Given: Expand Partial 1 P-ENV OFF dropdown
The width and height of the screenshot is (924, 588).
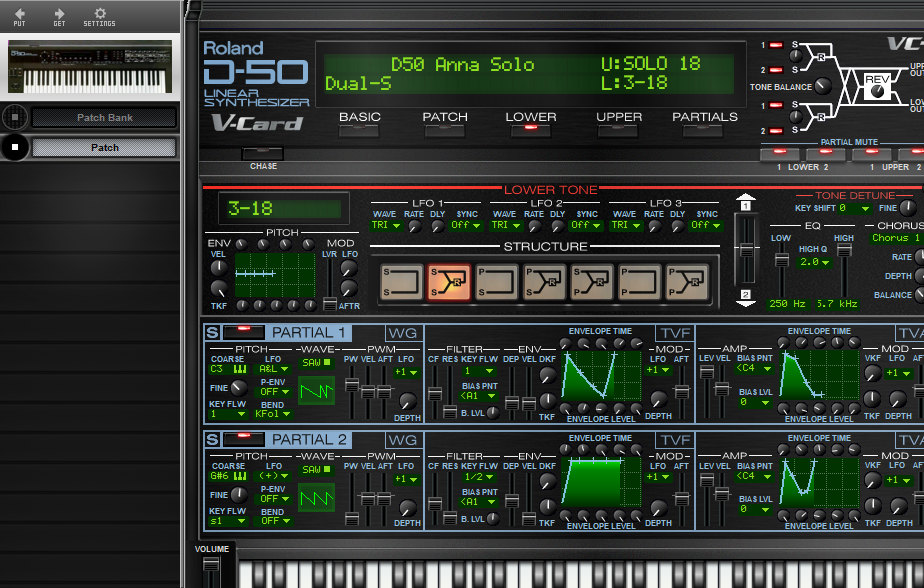Looking at the screenshot, I should [x=275, y=392].
